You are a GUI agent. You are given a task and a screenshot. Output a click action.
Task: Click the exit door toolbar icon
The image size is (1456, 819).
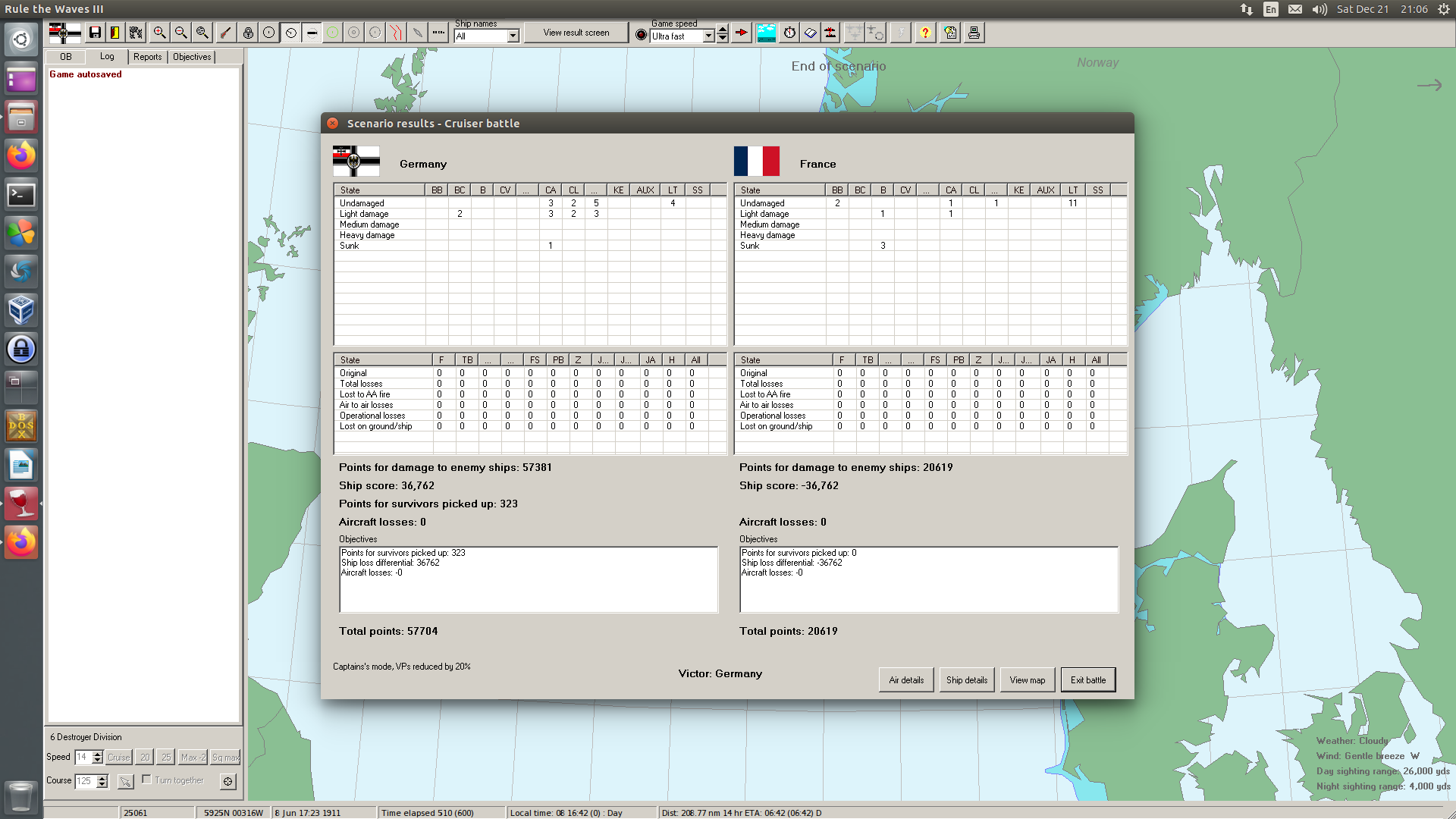coord(115,33)
